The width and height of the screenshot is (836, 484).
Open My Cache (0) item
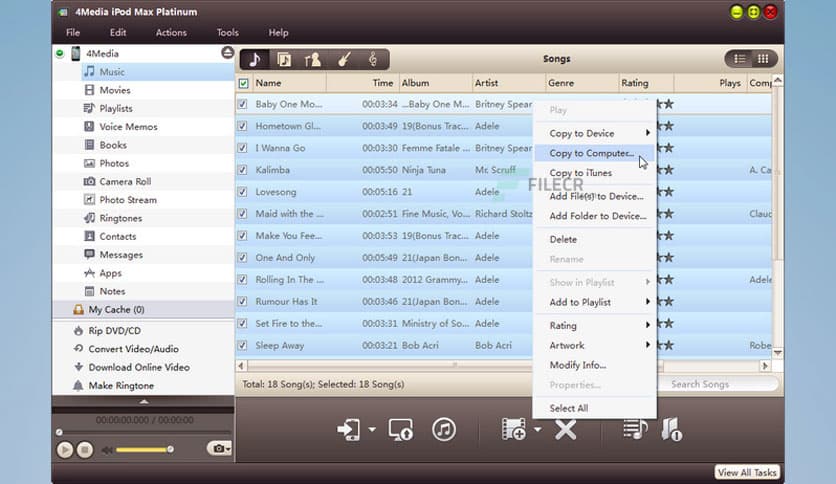pyautogui.click(x=116, y=310)
